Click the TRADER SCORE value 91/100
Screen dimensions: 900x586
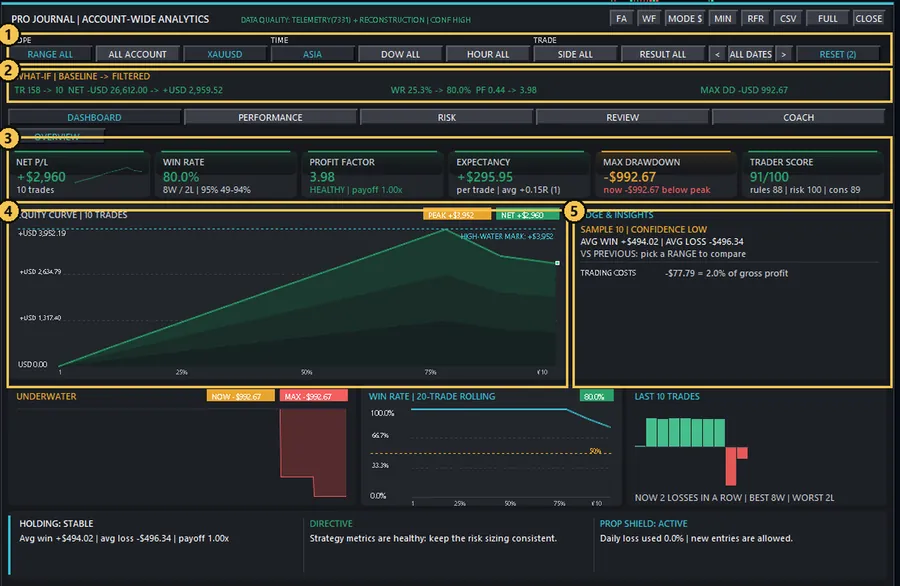point(769,177)
